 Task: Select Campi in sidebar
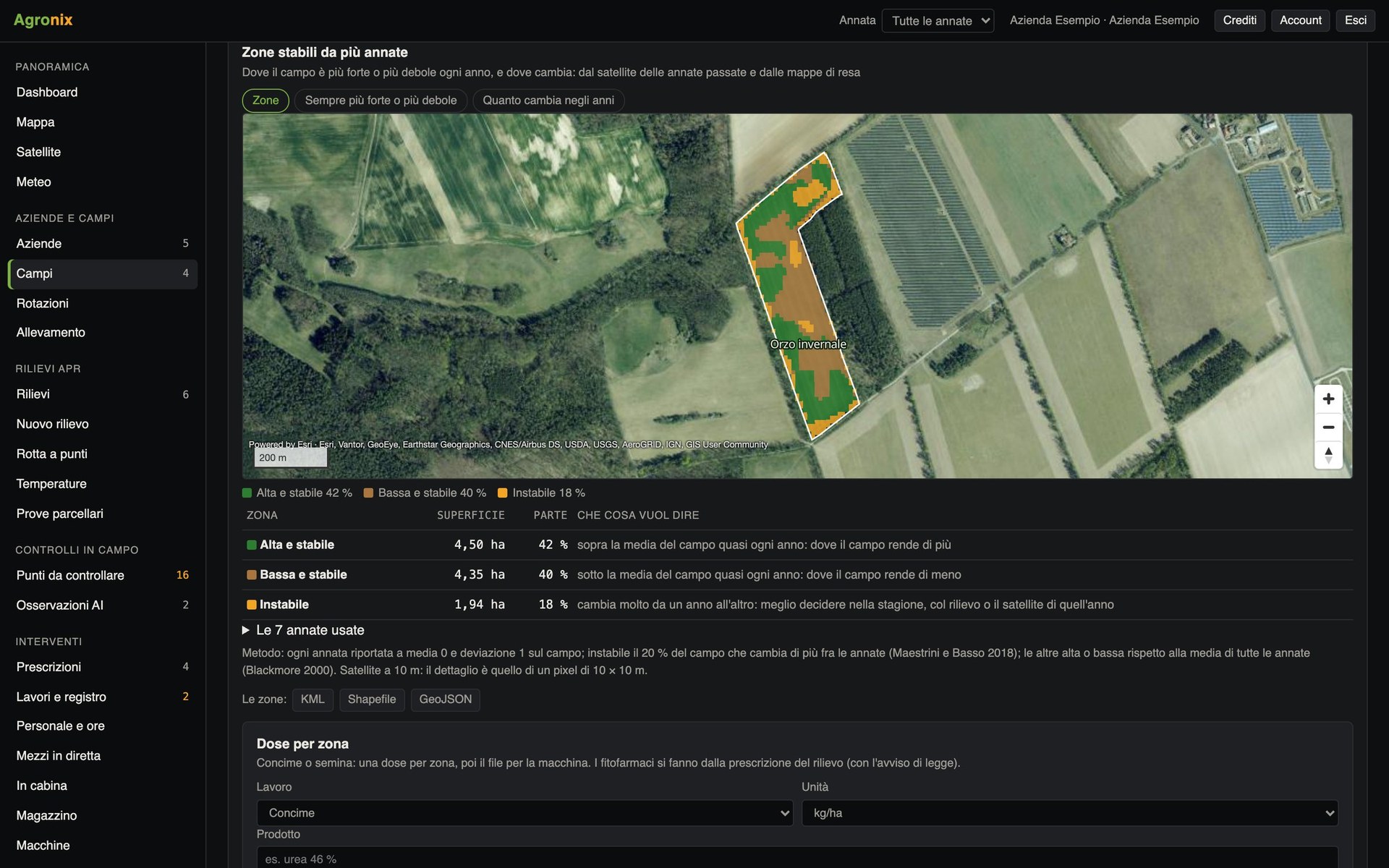tap(102, 273)
